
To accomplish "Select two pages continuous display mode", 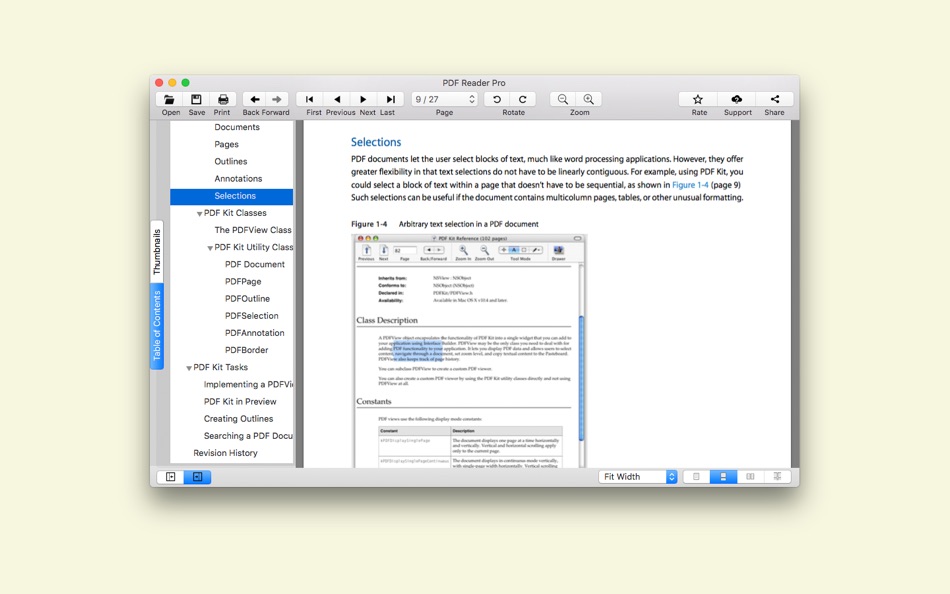I will pos(777,477).
